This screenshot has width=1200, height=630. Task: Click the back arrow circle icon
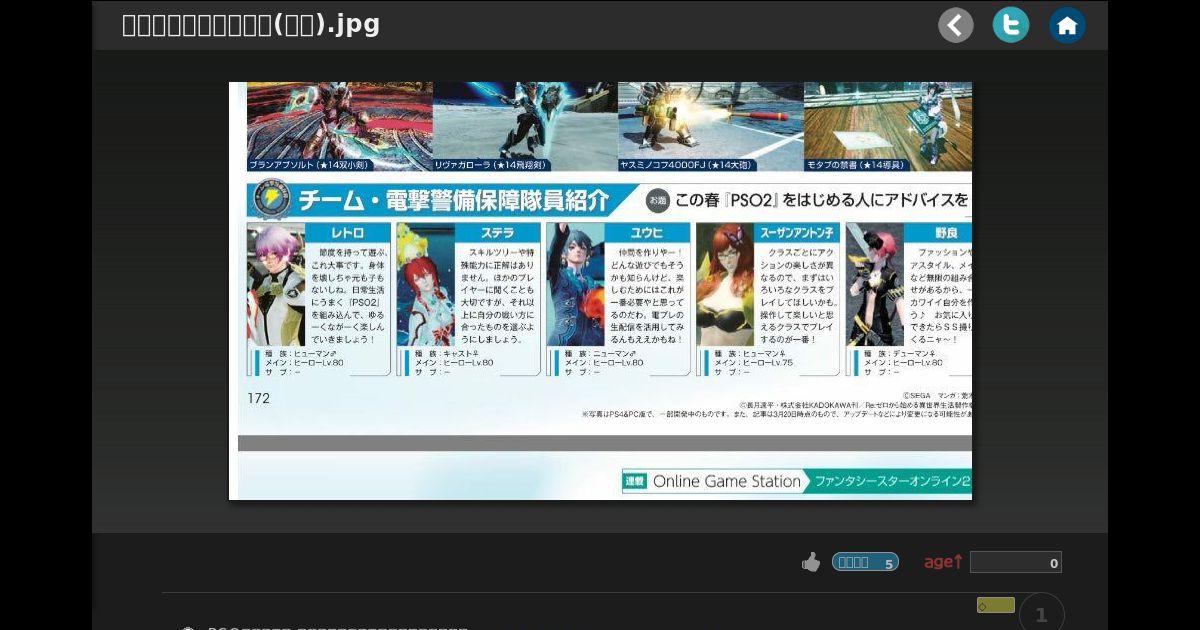[956, 25]
